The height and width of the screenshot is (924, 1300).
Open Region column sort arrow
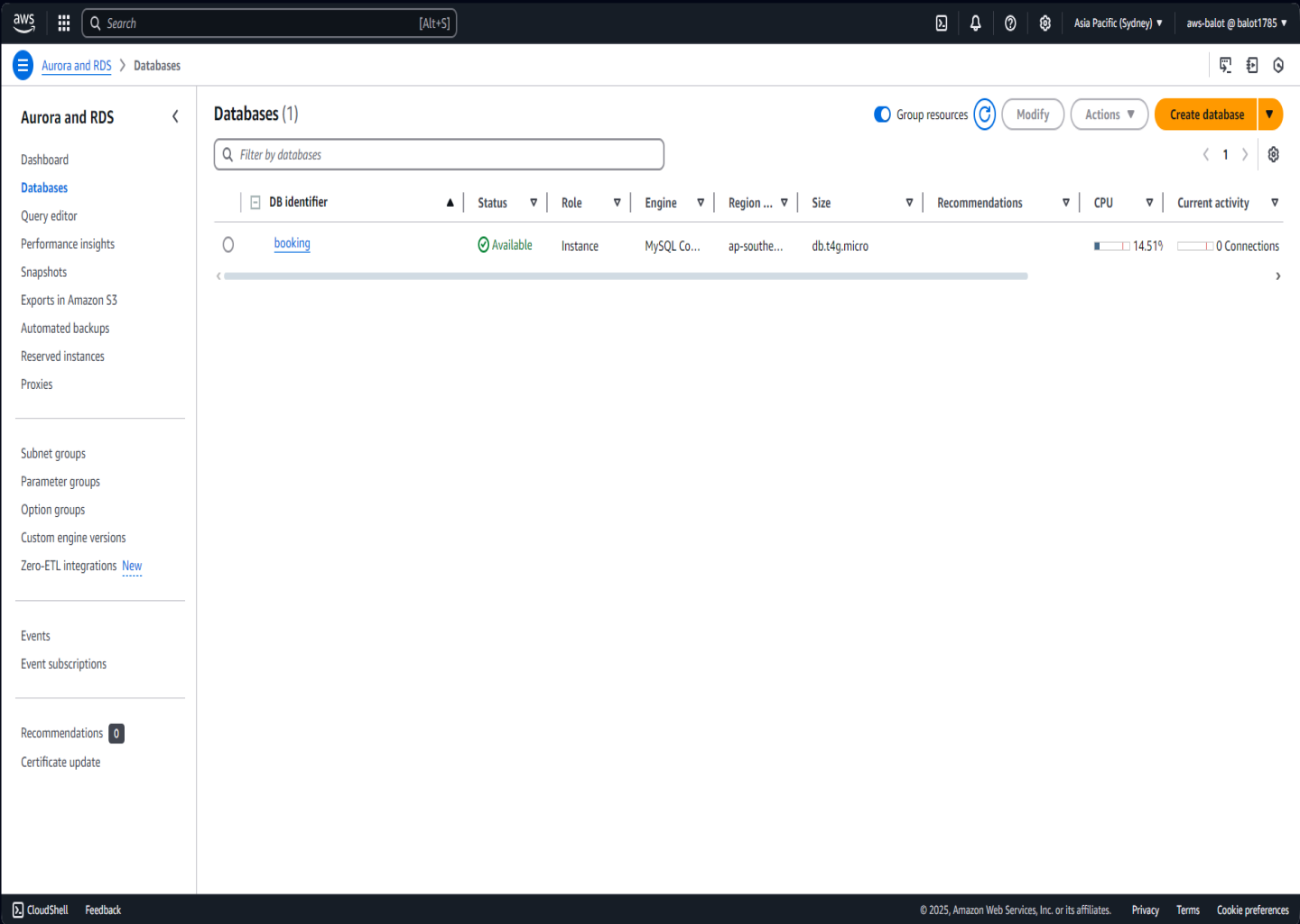point(785,202)
